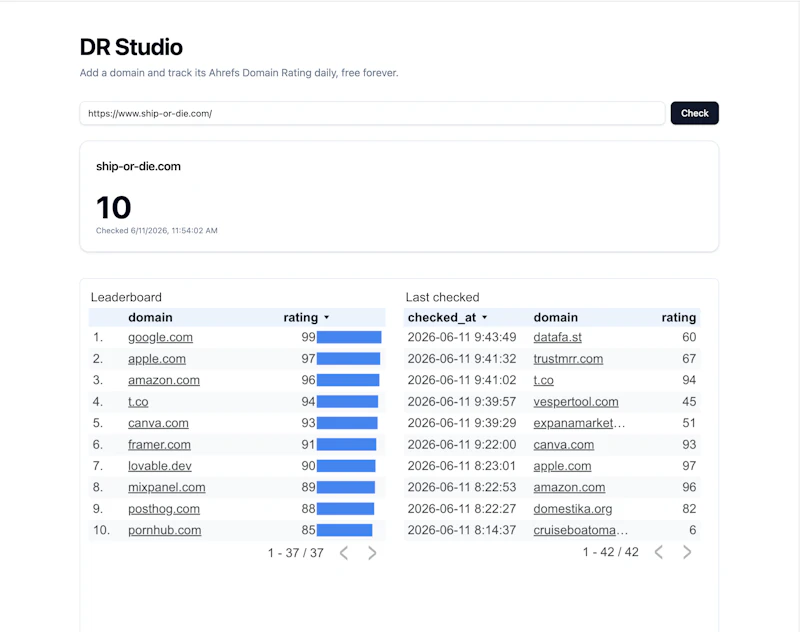
Task: Open canva.com link in Last checked
Action: coord(563,444)
